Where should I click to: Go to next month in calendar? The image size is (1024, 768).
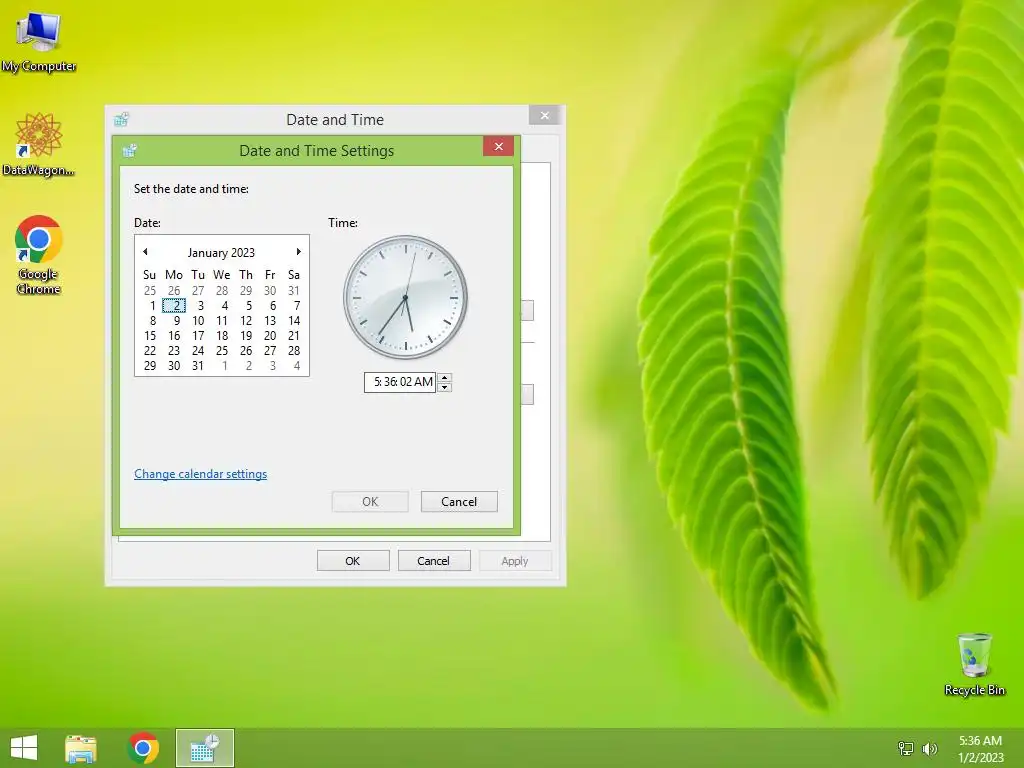298,251
